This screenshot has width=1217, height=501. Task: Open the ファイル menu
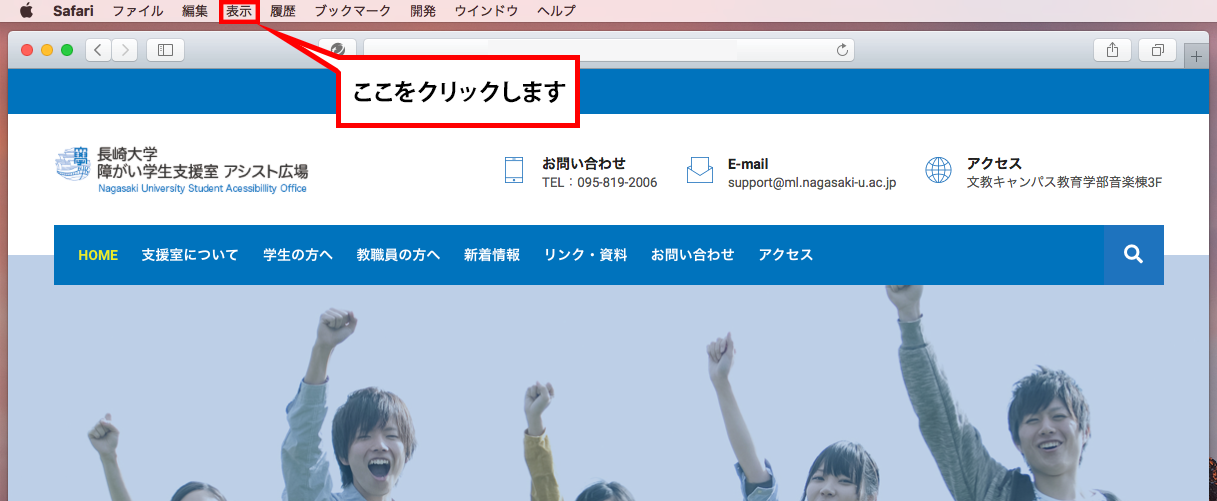point(137,11)
